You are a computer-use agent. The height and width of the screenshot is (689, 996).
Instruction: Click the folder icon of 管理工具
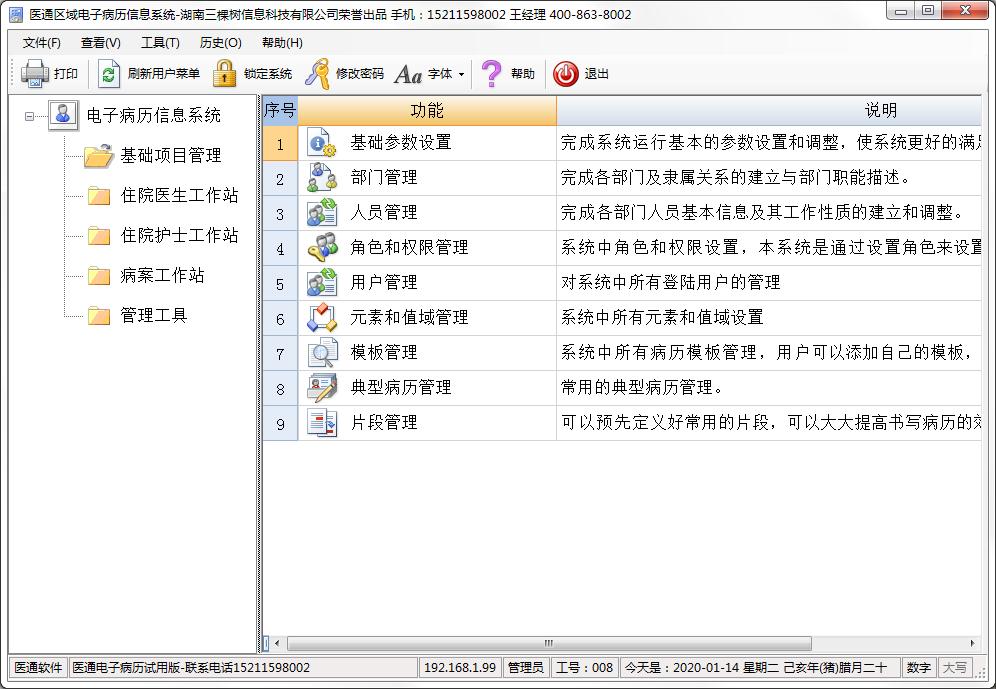[x=99, y=316]
